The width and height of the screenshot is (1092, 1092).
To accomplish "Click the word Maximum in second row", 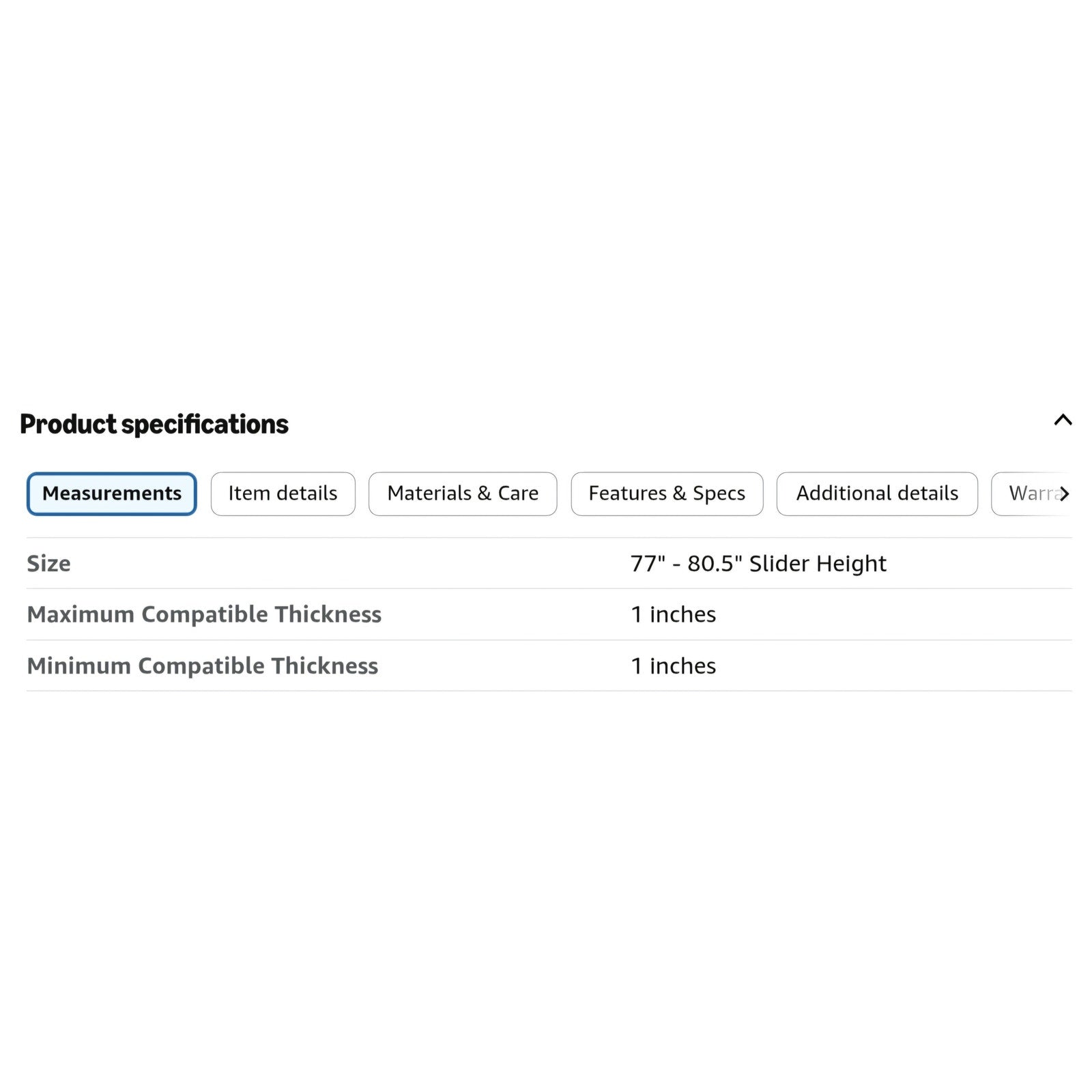I will [x=81, y=614].
